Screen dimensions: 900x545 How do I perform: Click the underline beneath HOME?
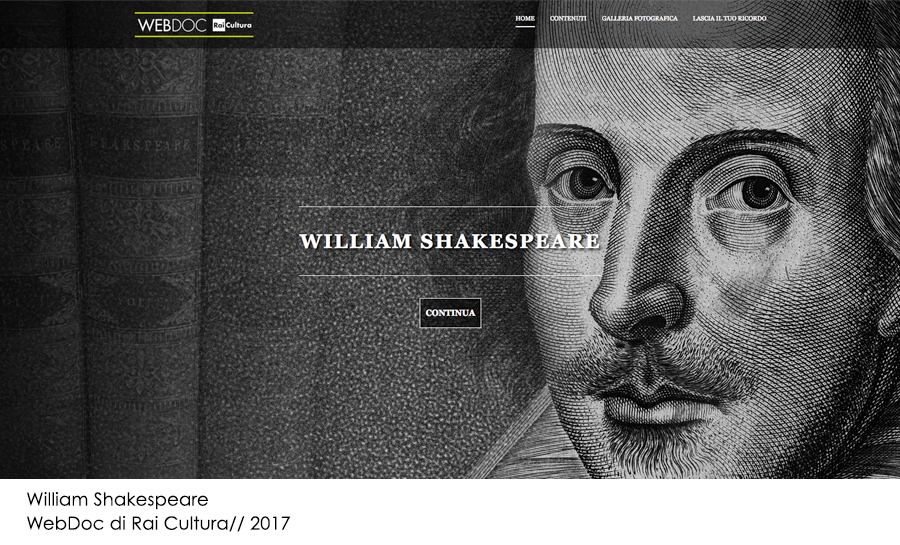coord(525,26)
